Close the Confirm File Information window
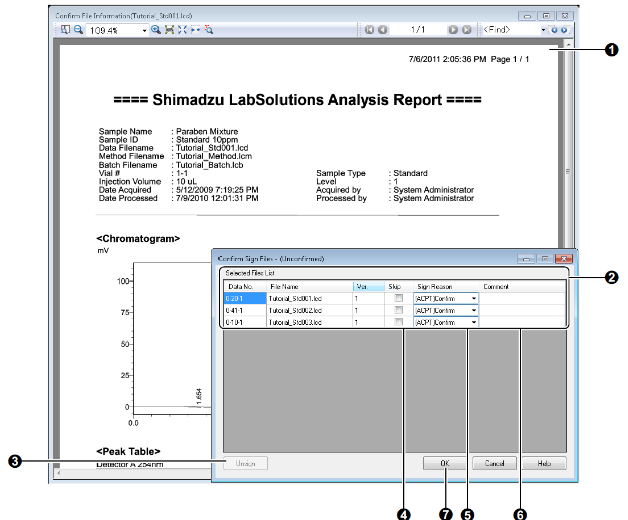Screen dimensions: 628x520 [565, 16]
